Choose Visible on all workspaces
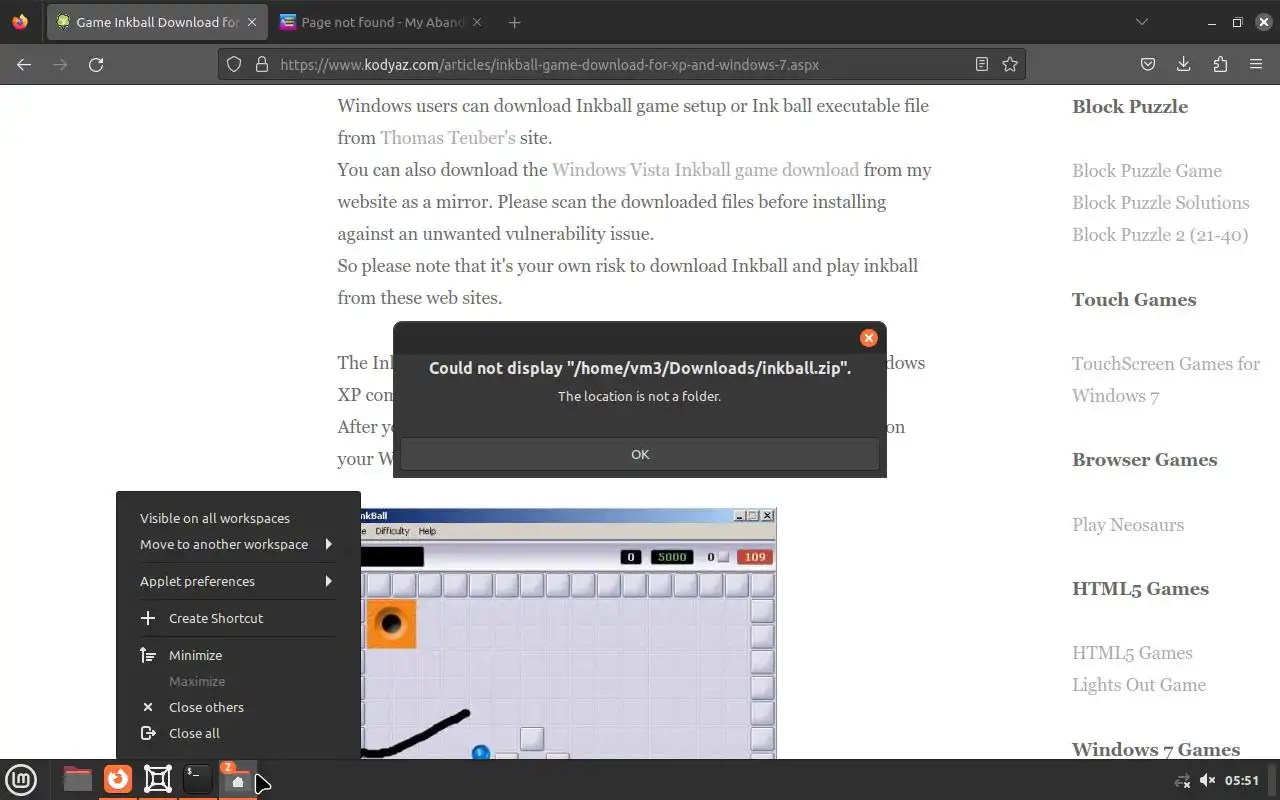The width and height of the screenshot is (1280, 800). coord(238,518)
